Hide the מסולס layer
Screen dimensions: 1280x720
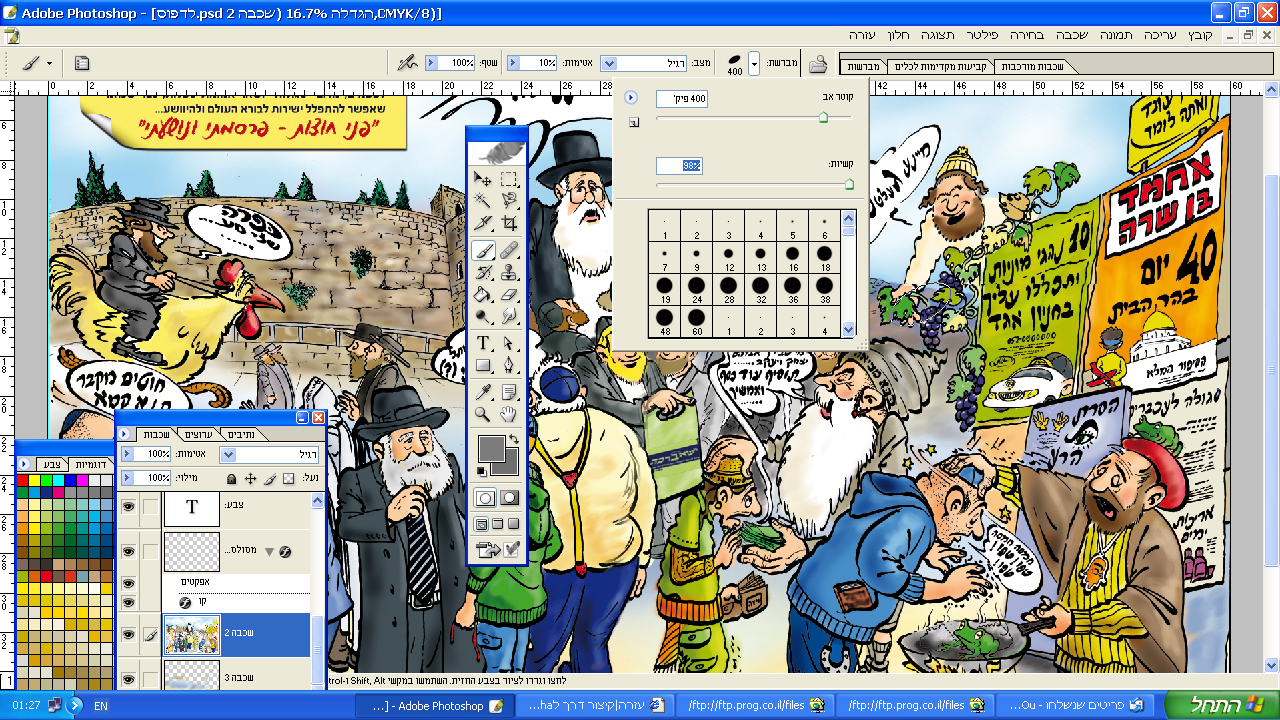point(128,551)
